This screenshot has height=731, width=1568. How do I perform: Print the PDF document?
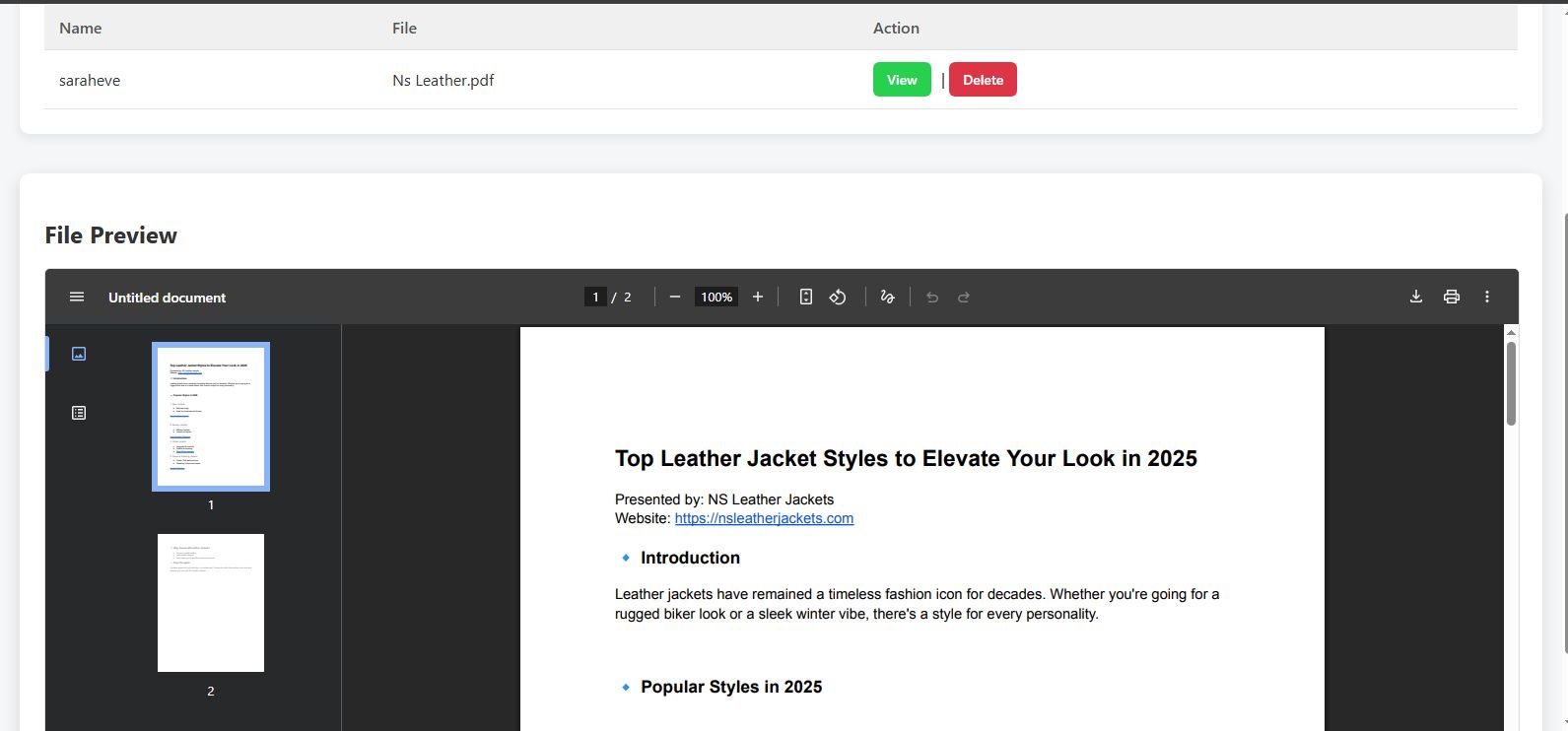tap(1452, 298)
